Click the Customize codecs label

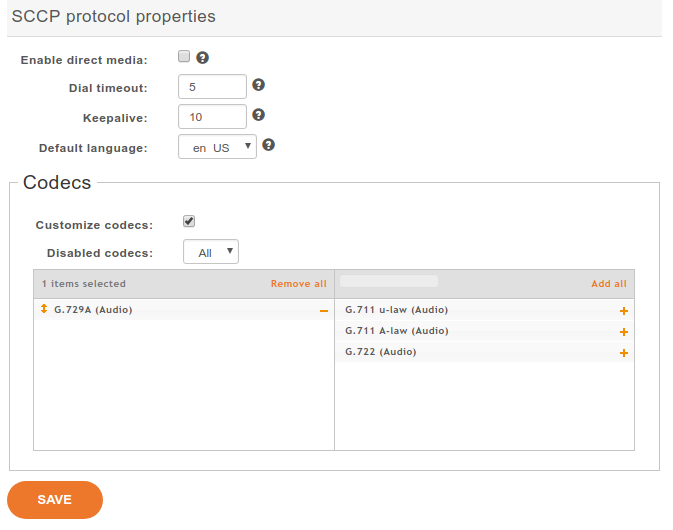(x=94, y=225)
